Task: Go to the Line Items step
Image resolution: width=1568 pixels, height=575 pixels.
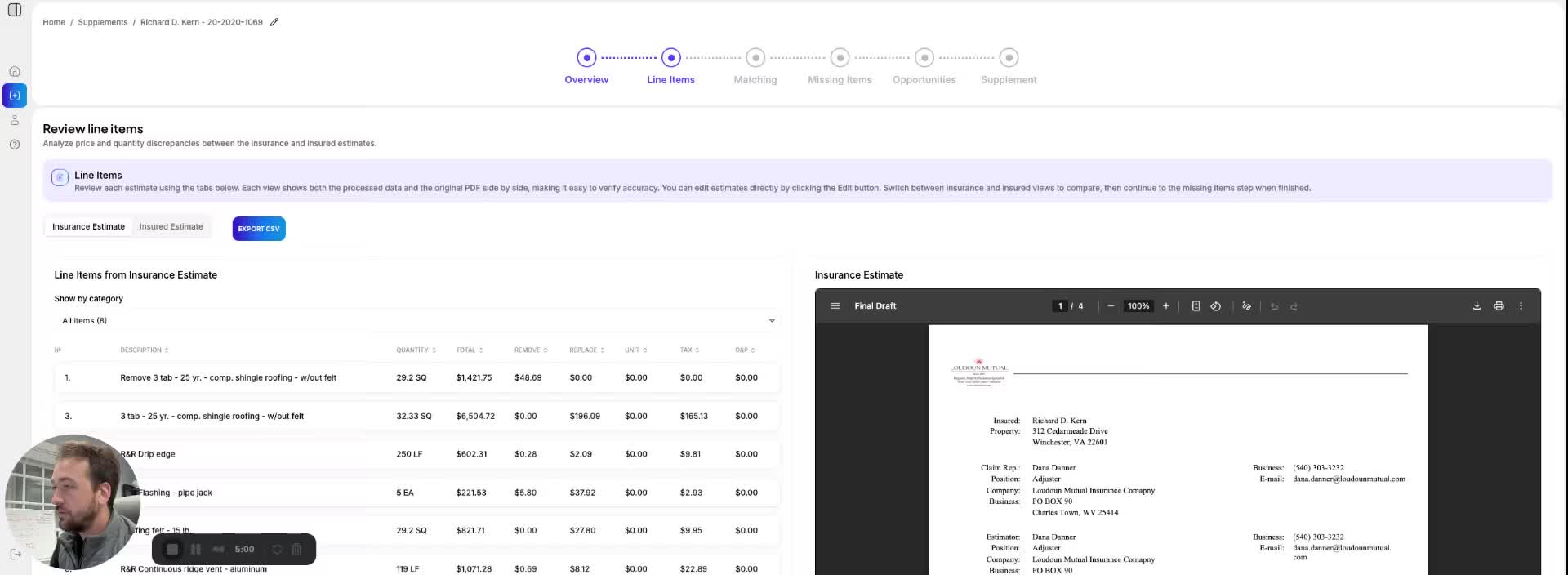Action: 670,66
